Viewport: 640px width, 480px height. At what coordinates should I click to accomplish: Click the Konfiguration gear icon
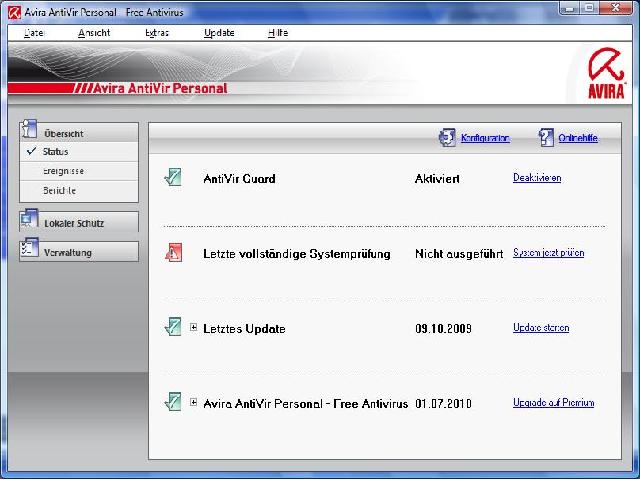pos(447,138)
